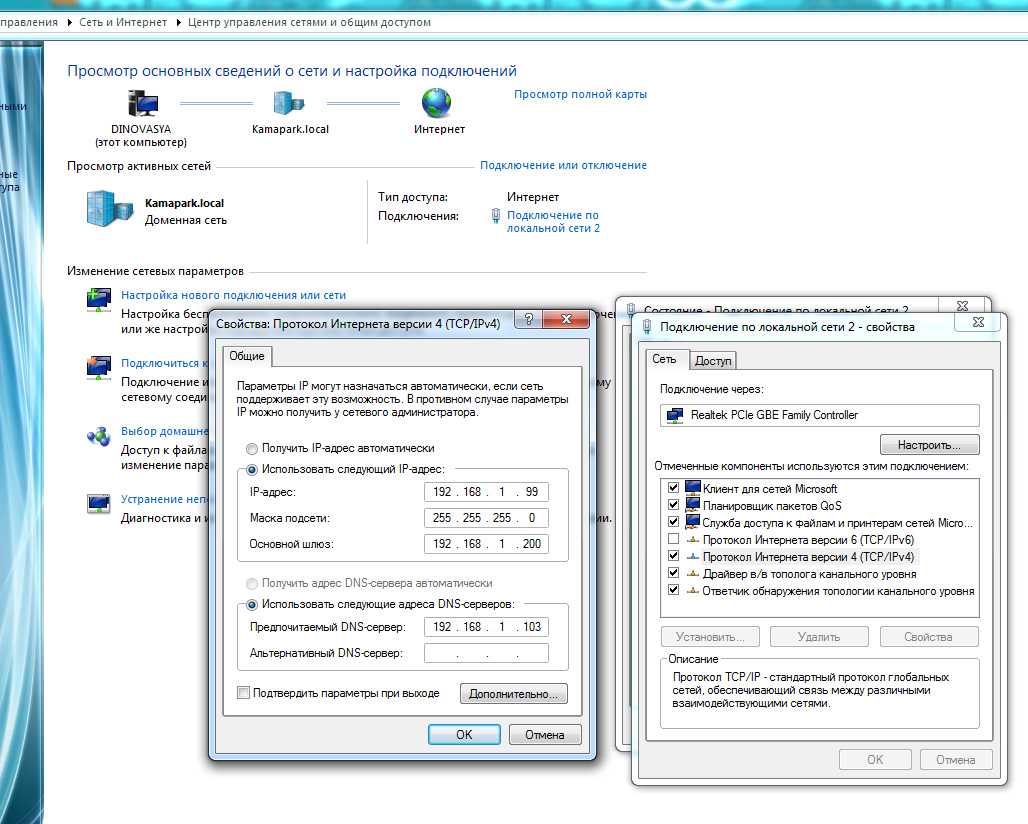Screen dimensions: 1028x824
Task: Click the Основной шлюз field
Action: pyautogui.click(x=486, y=543)
